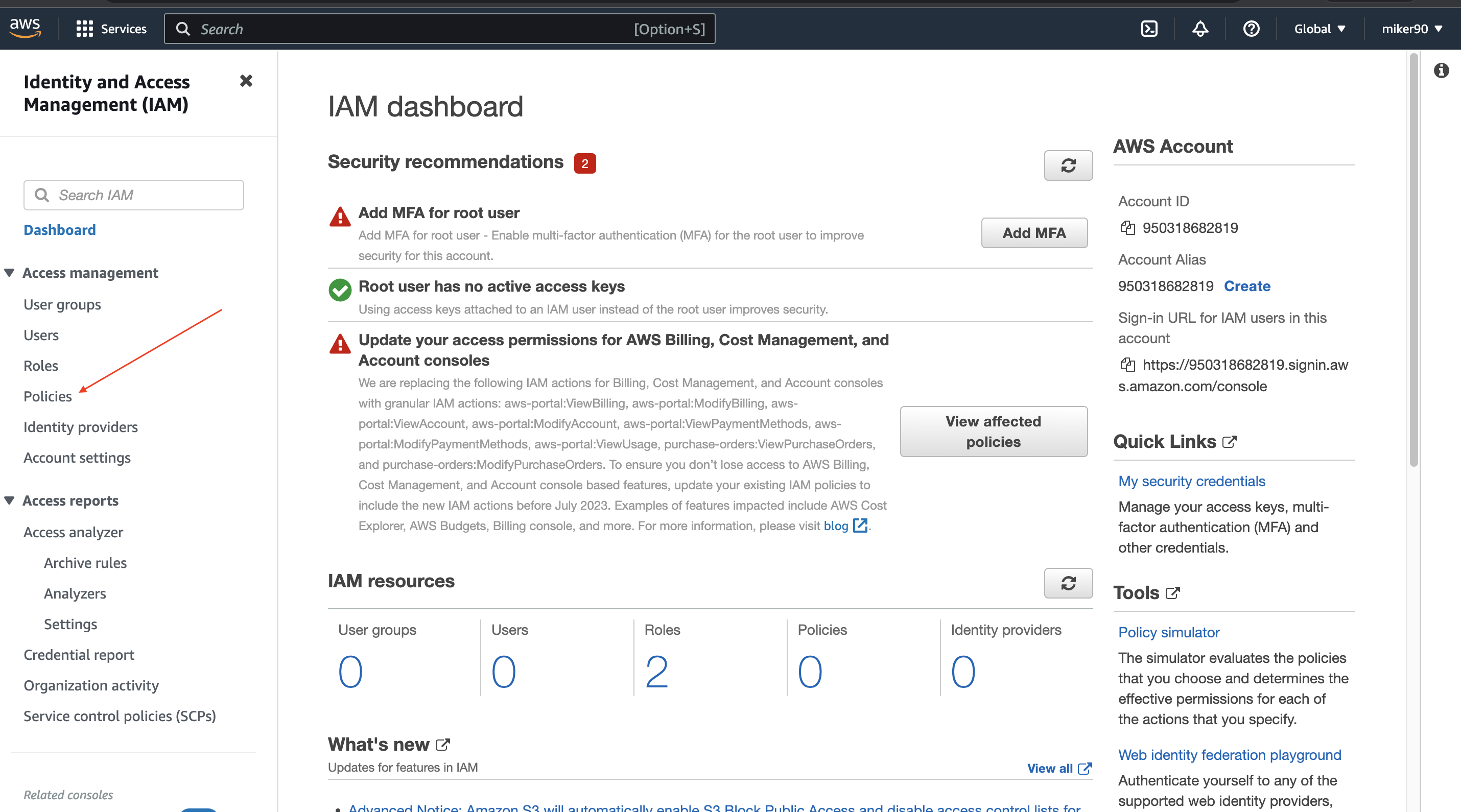Viewport: 1461px width, 812px height.
Task: Open the help question mark icon
Action: (1251, 29)
